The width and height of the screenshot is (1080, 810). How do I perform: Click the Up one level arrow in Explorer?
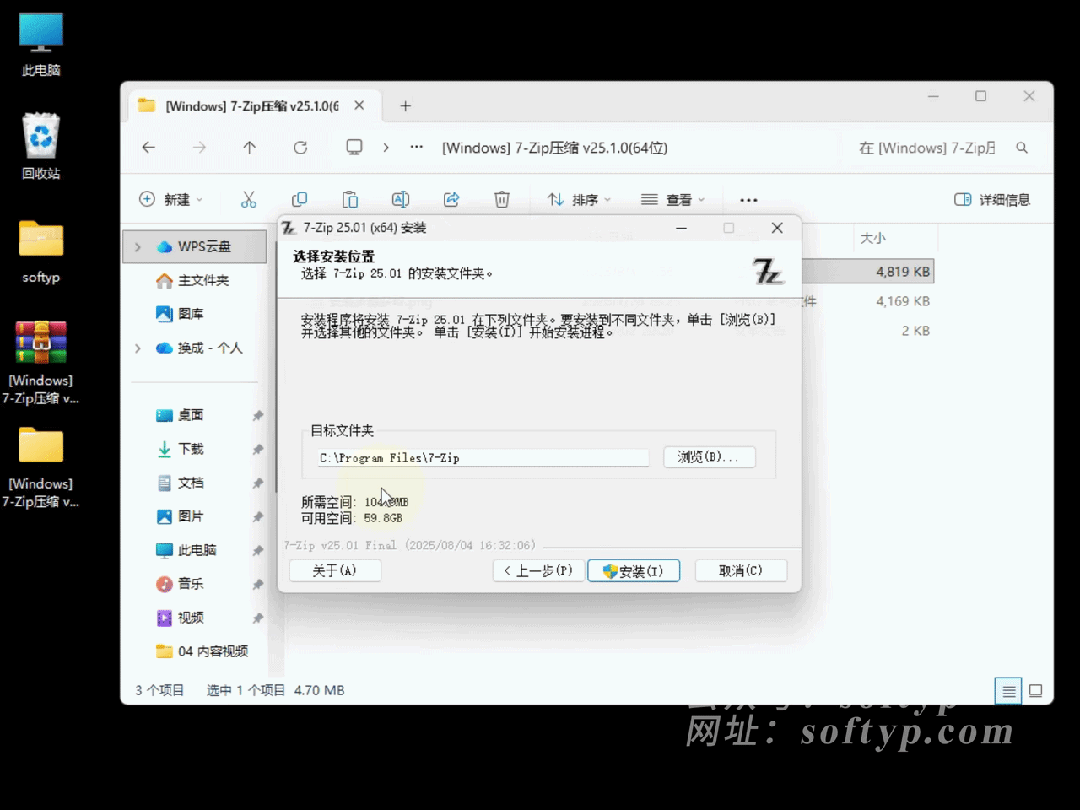(249, 147)
